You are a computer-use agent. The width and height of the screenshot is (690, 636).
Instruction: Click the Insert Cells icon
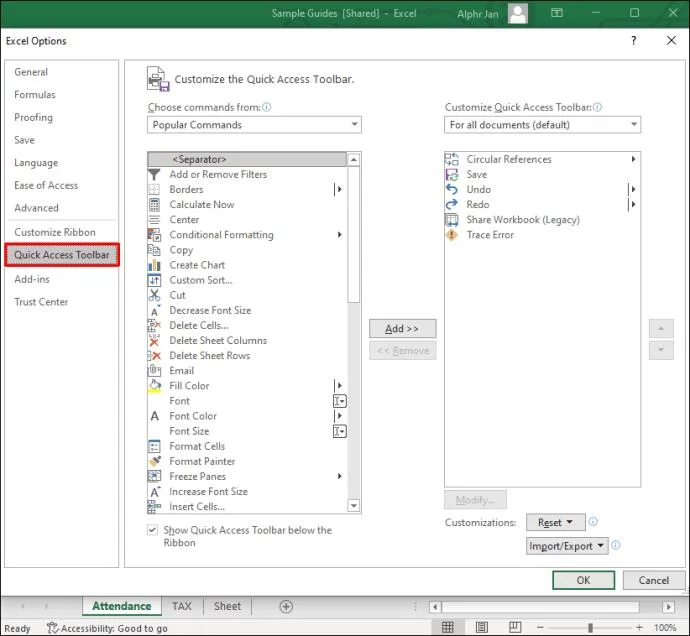pyautogui.click(x=154, y=507)
